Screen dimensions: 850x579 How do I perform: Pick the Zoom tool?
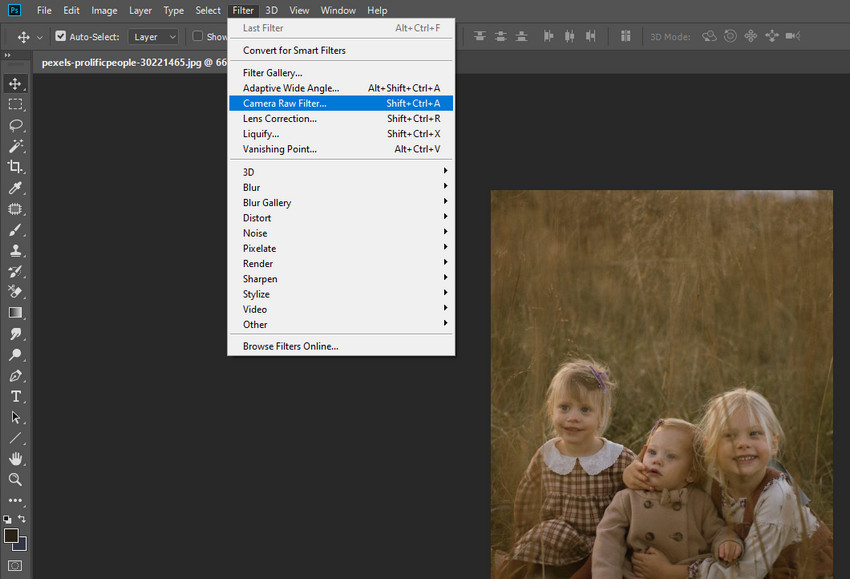tap(15, 479)
